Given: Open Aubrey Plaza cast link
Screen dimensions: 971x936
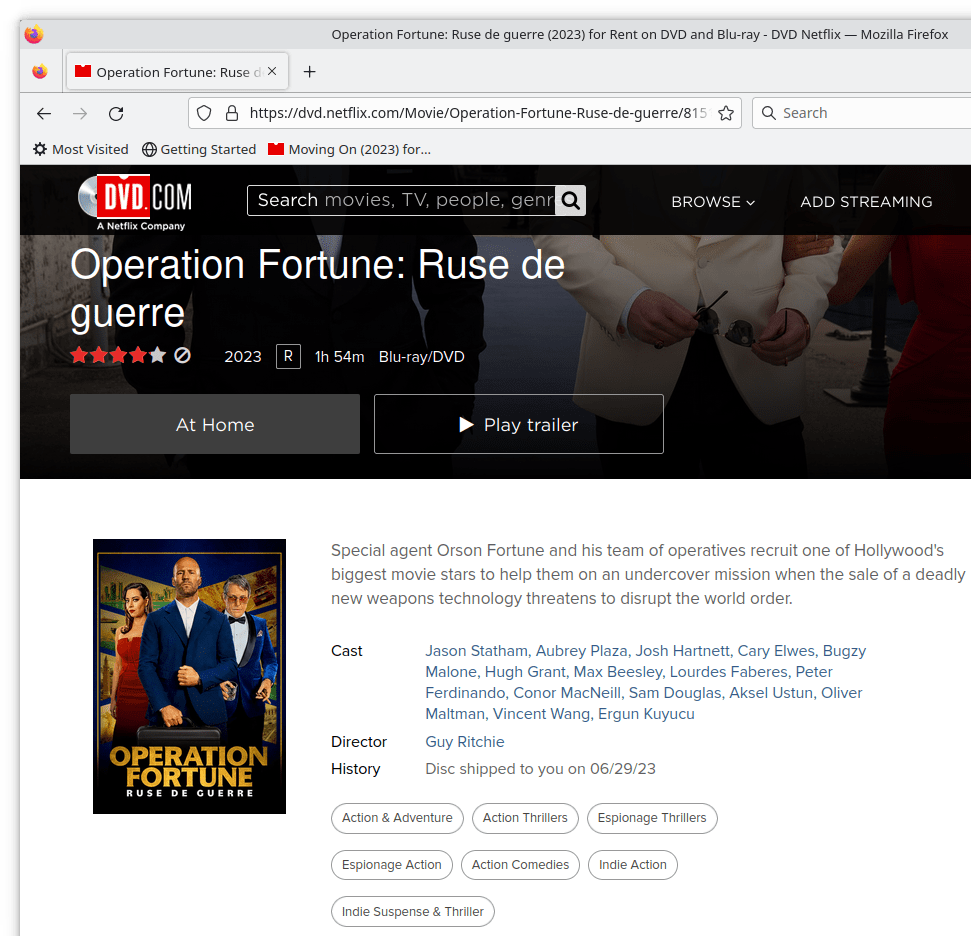Looking at the screenshot, I should (x=581, y=651).
